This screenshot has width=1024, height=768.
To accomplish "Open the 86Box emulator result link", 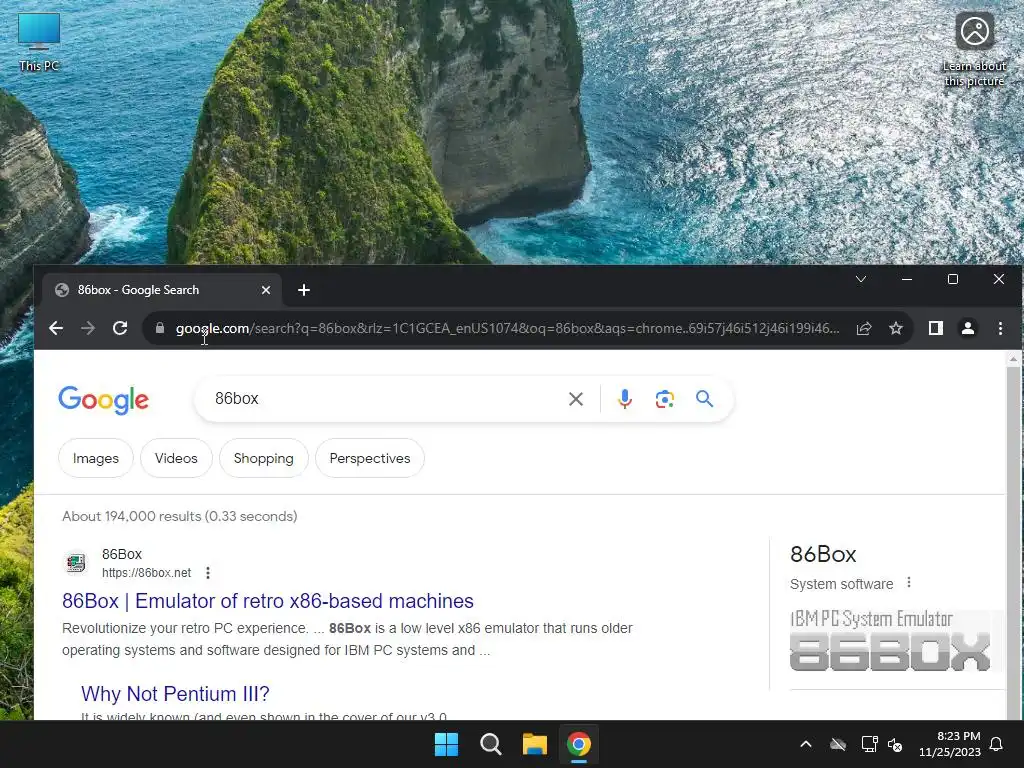I will [x=268, y=601].
